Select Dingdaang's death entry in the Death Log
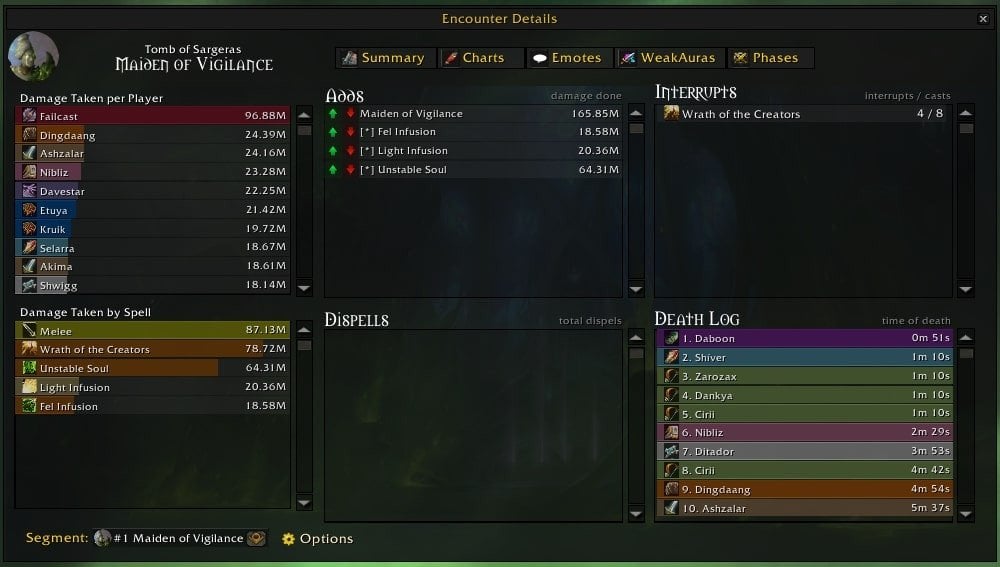Screen dimensions: 1000x567 pos(805,489)
